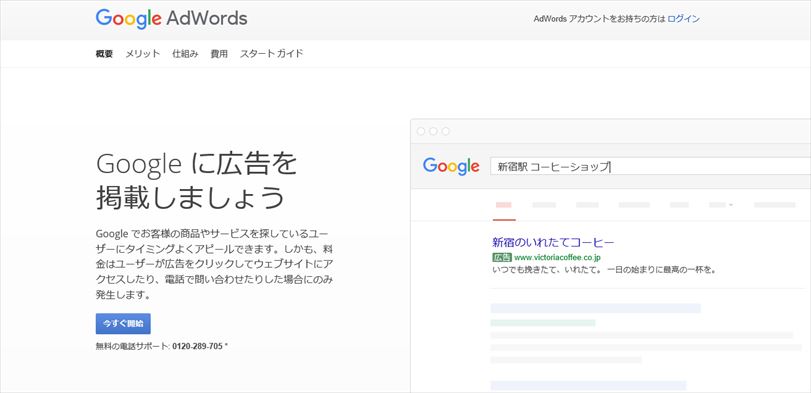The height and width of the screenshot is (393, 811).
Task: Click the AdWords アカウントをお持ちの方は text
Action: pos(599,19)
